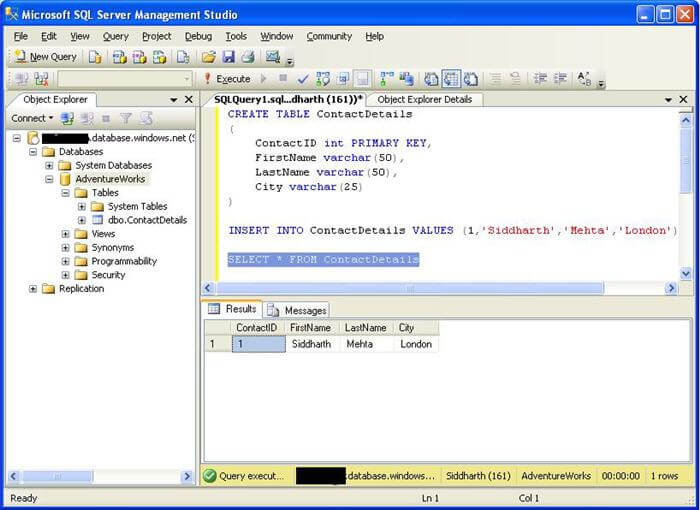Click the Analysis Services MDX Query icon
The width and height of the screenshot is (700, 510).
tap(119, 57)
